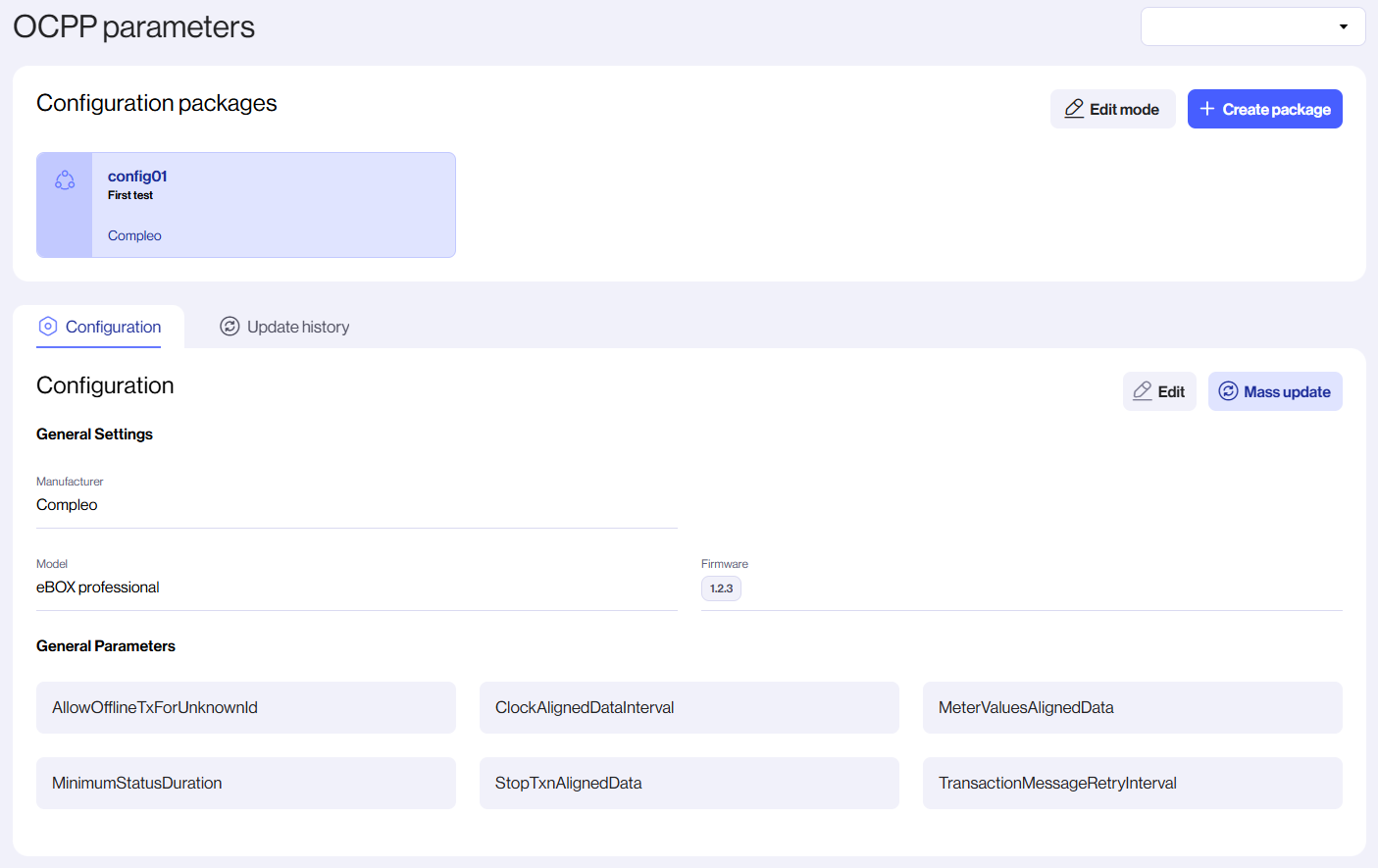Click the config01 package icon
The width and height of the screenshot is (1378, 868).
pos(65,180)
